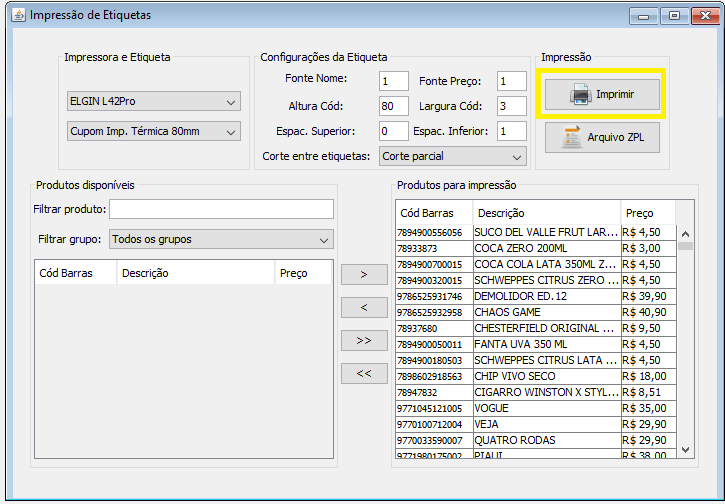Open the Corte parcial dropdown
Viewport: 725px width, 504px height.
453,156
